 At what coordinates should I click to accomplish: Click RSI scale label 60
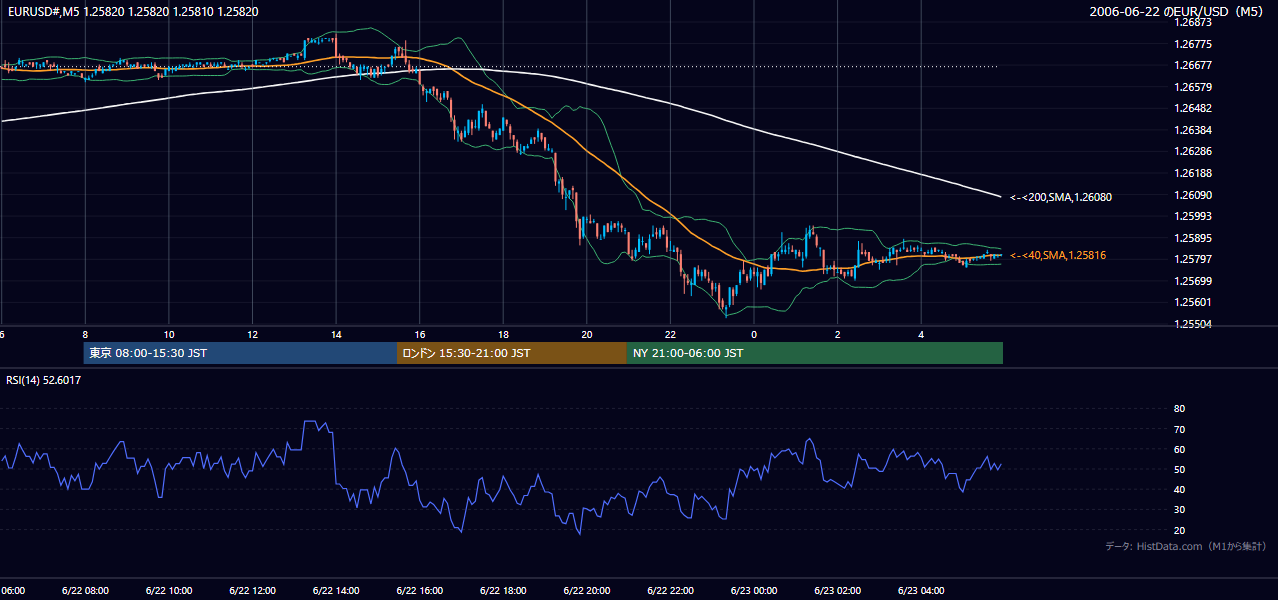click(1180, 449)
